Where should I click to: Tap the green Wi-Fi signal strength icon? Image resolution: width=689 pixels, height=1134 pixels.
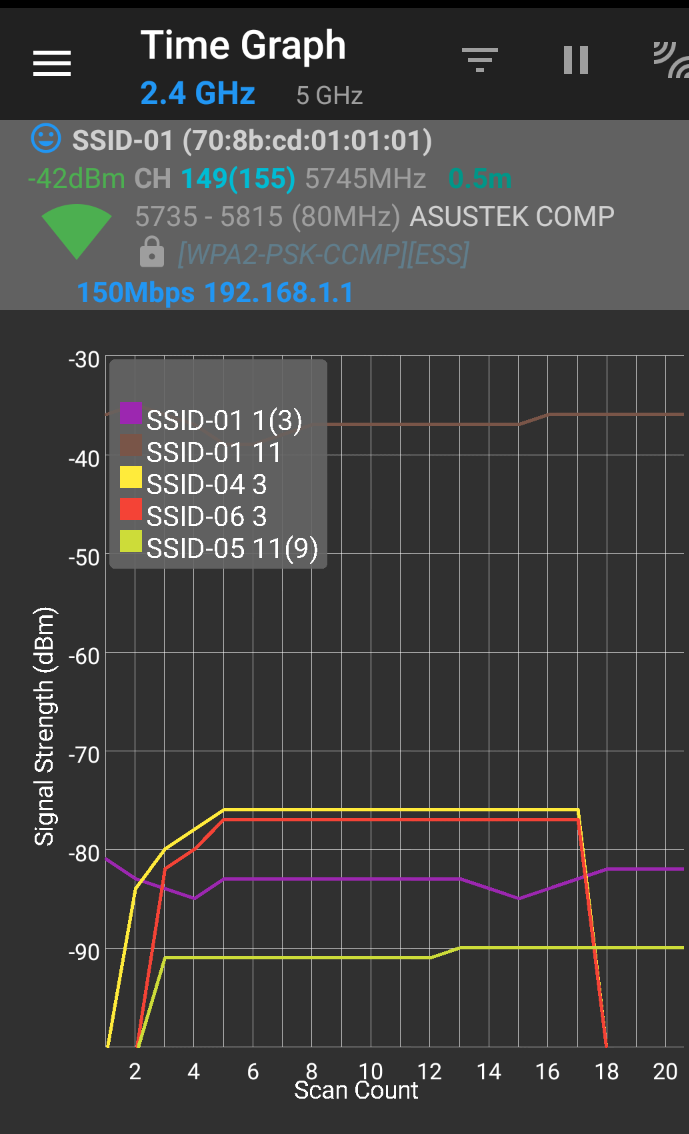[76, 231]
